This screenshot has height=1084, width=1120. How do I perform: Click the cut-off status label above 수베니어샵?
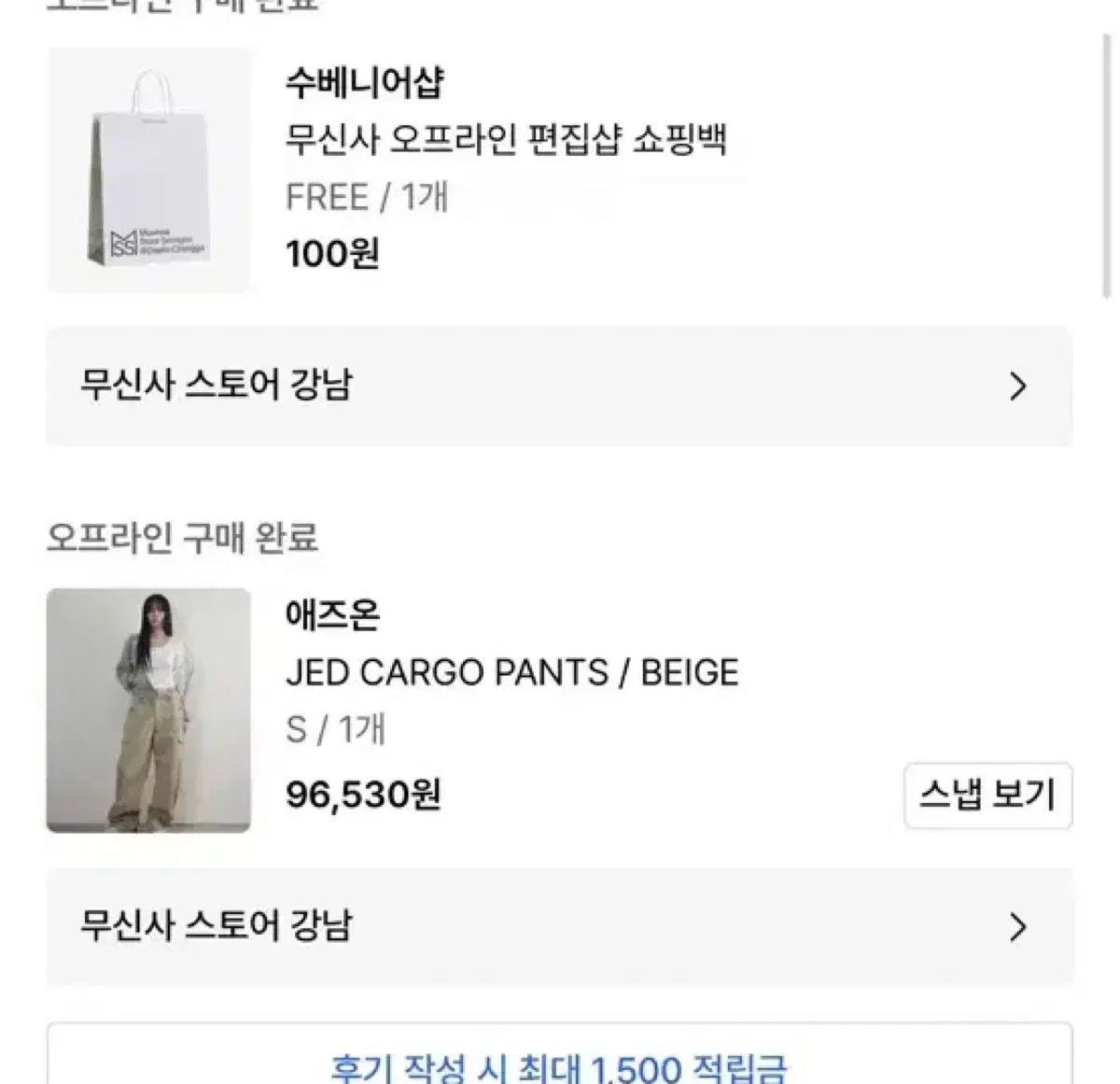coord(183,6)
